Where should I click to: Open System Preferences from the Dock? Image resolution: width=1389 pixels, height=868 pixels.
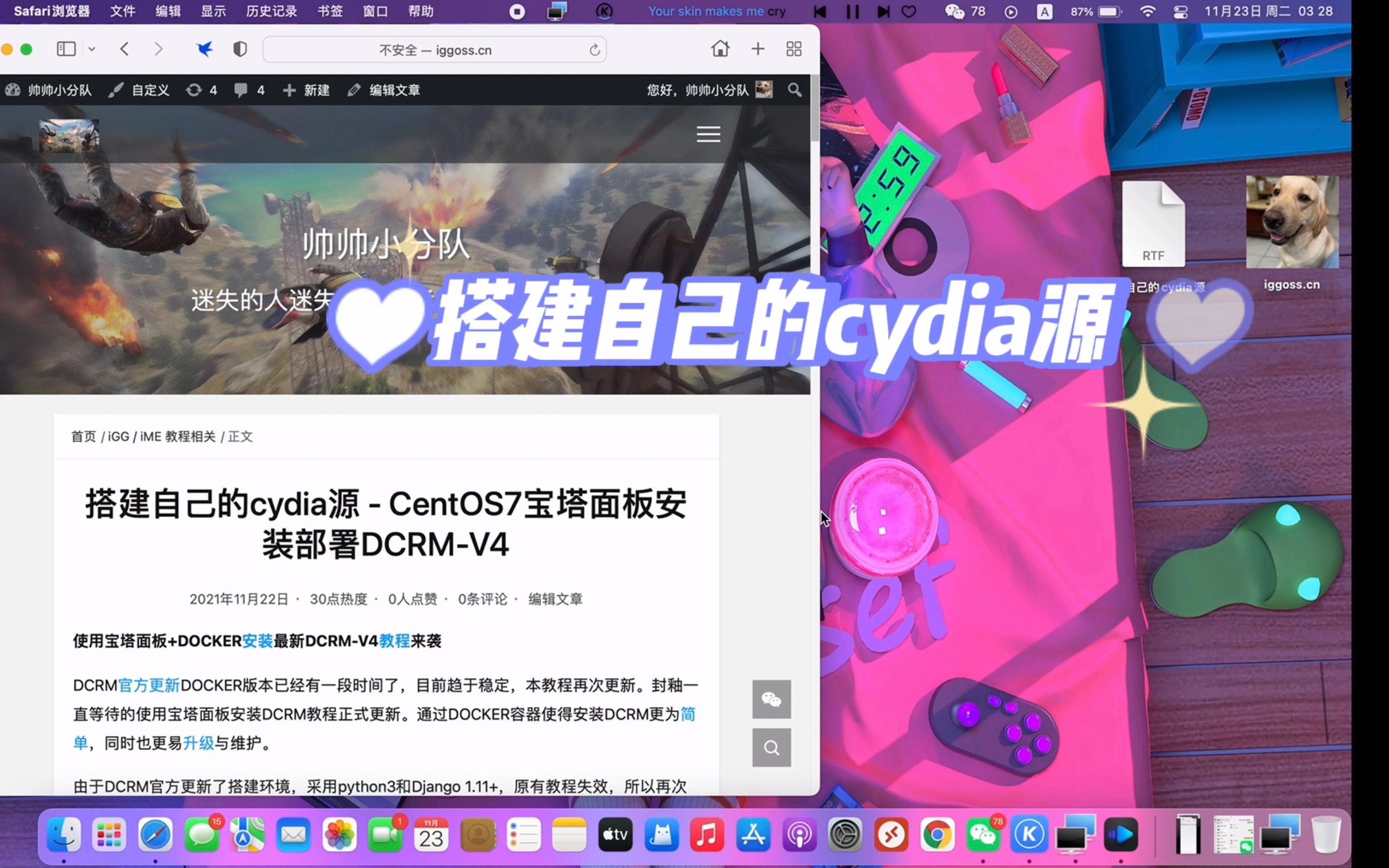tap(845, 835)
